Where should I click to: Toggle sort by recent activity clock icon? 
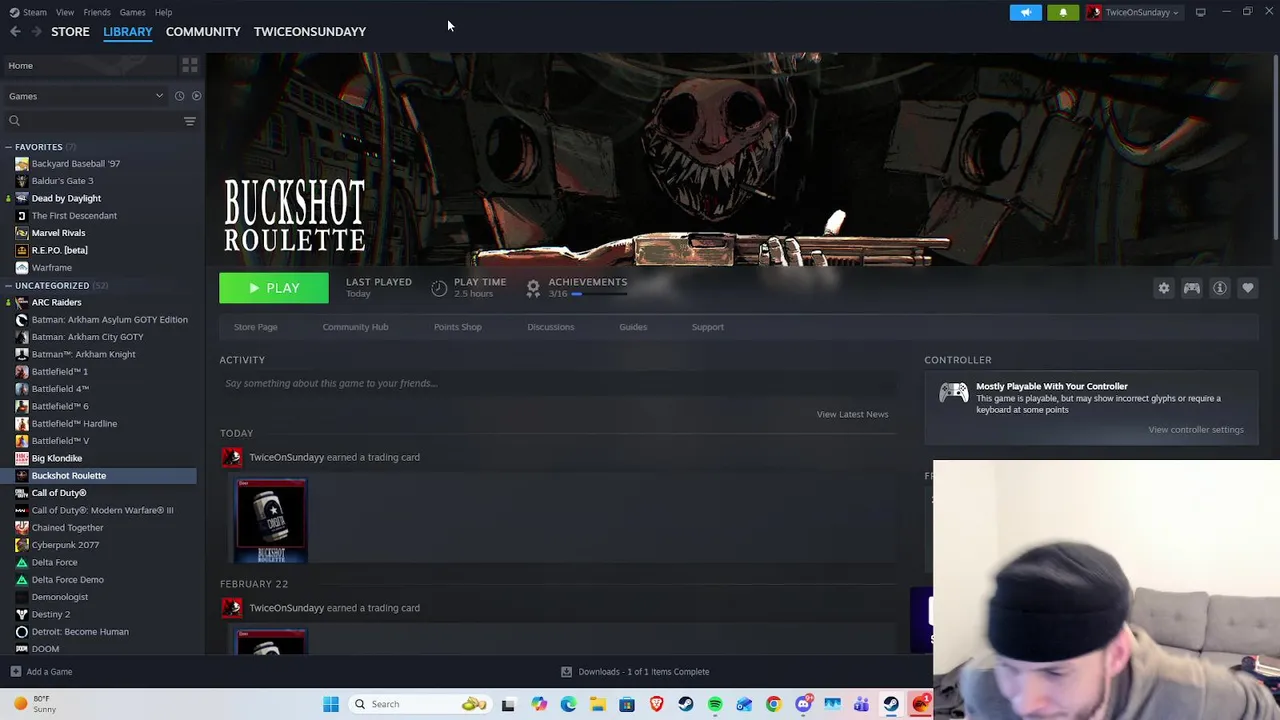click(179, 96)
